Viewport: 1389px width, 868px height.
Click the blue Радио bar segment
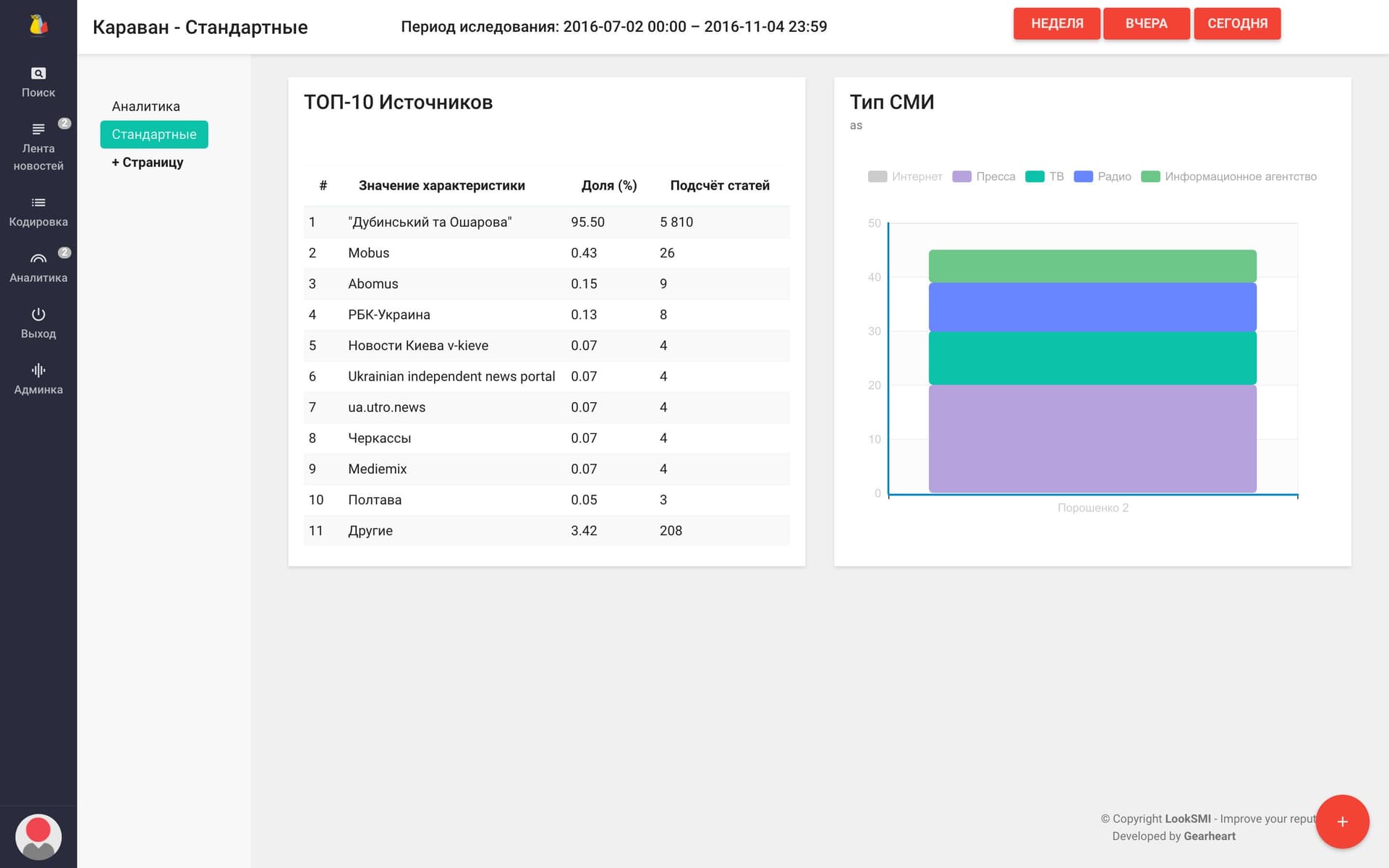[1092, 307]
